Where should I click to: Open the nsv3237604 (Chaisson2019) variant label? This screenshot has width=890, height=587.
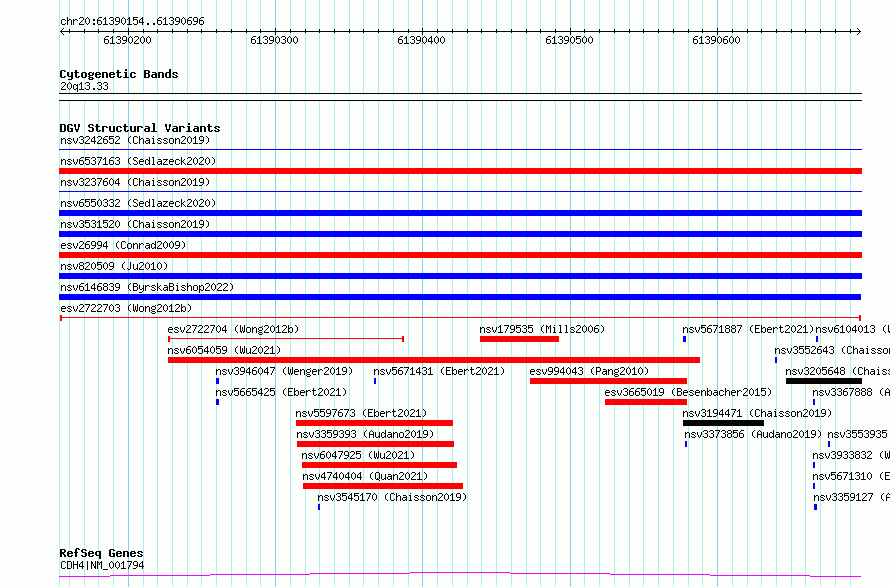135,182
